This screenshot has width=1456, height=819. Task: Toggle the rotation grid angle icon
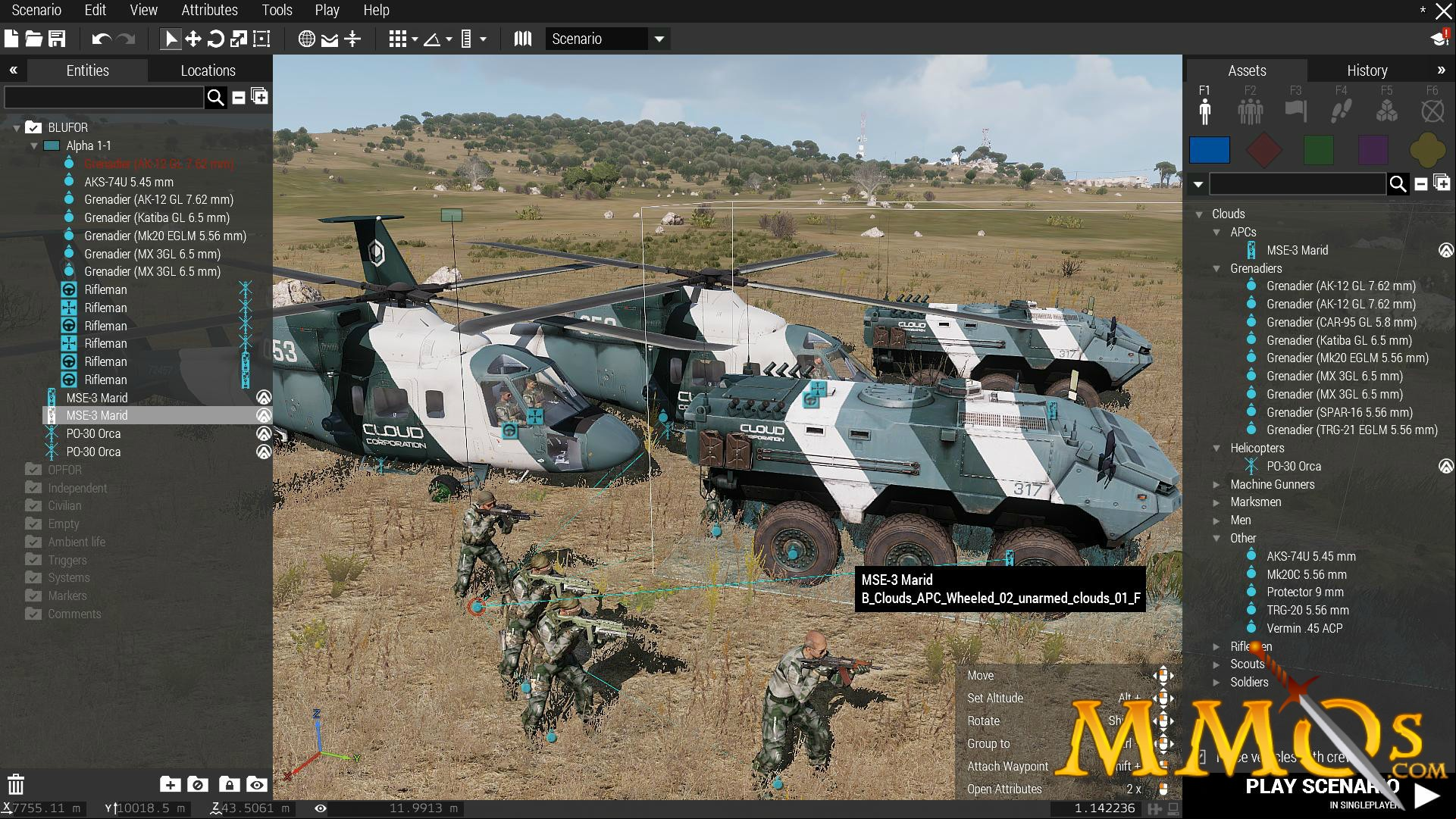pos(432,39)
